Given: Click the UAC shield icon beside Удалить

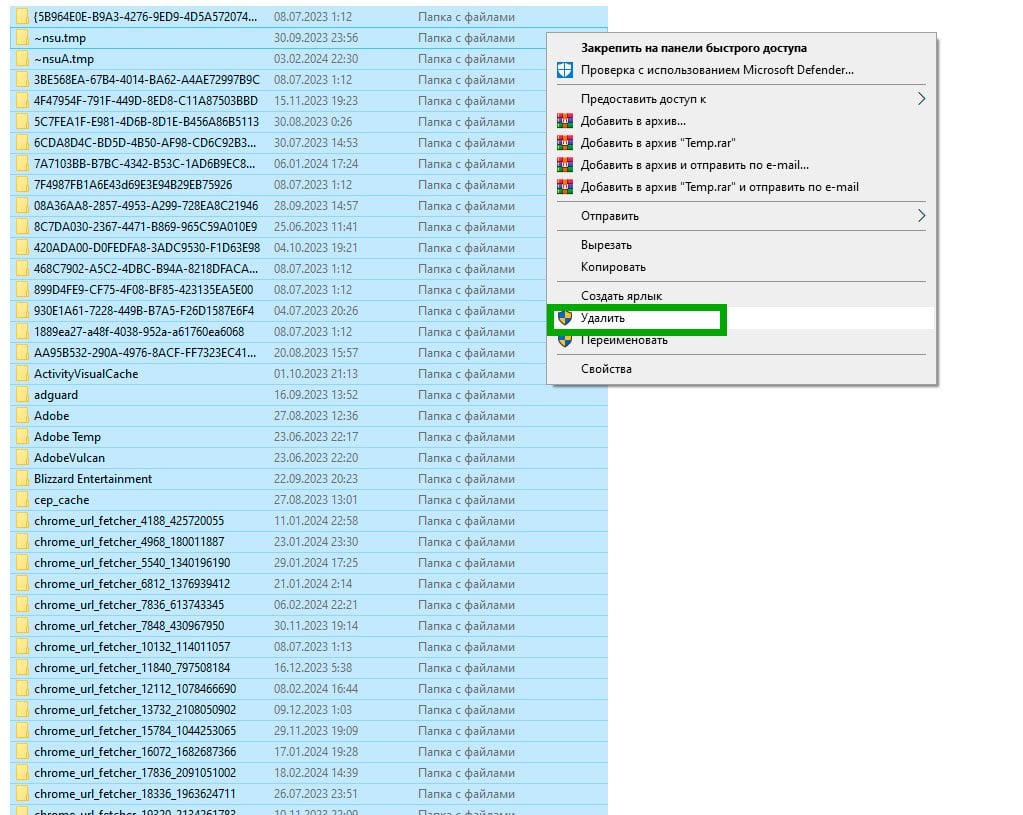Looking at the screenshot, I should (564, 318).
